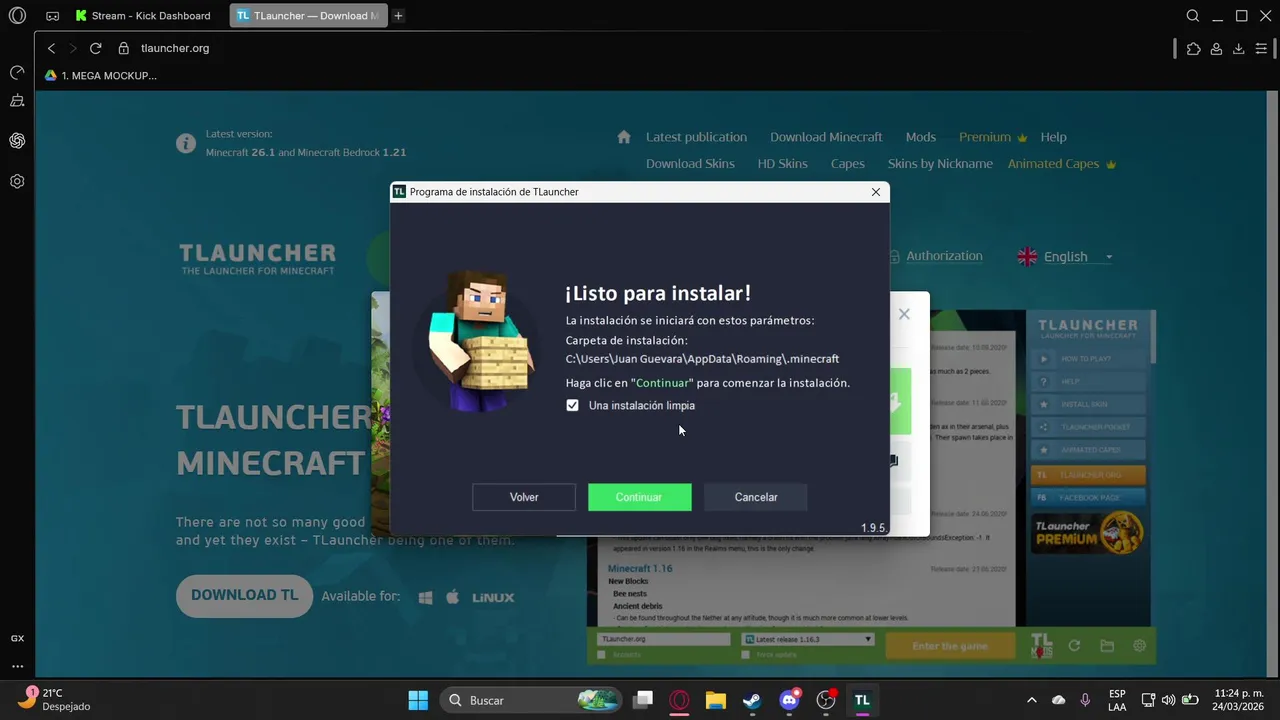Open the Easy Setup sliders icon

click(1261, 48)
